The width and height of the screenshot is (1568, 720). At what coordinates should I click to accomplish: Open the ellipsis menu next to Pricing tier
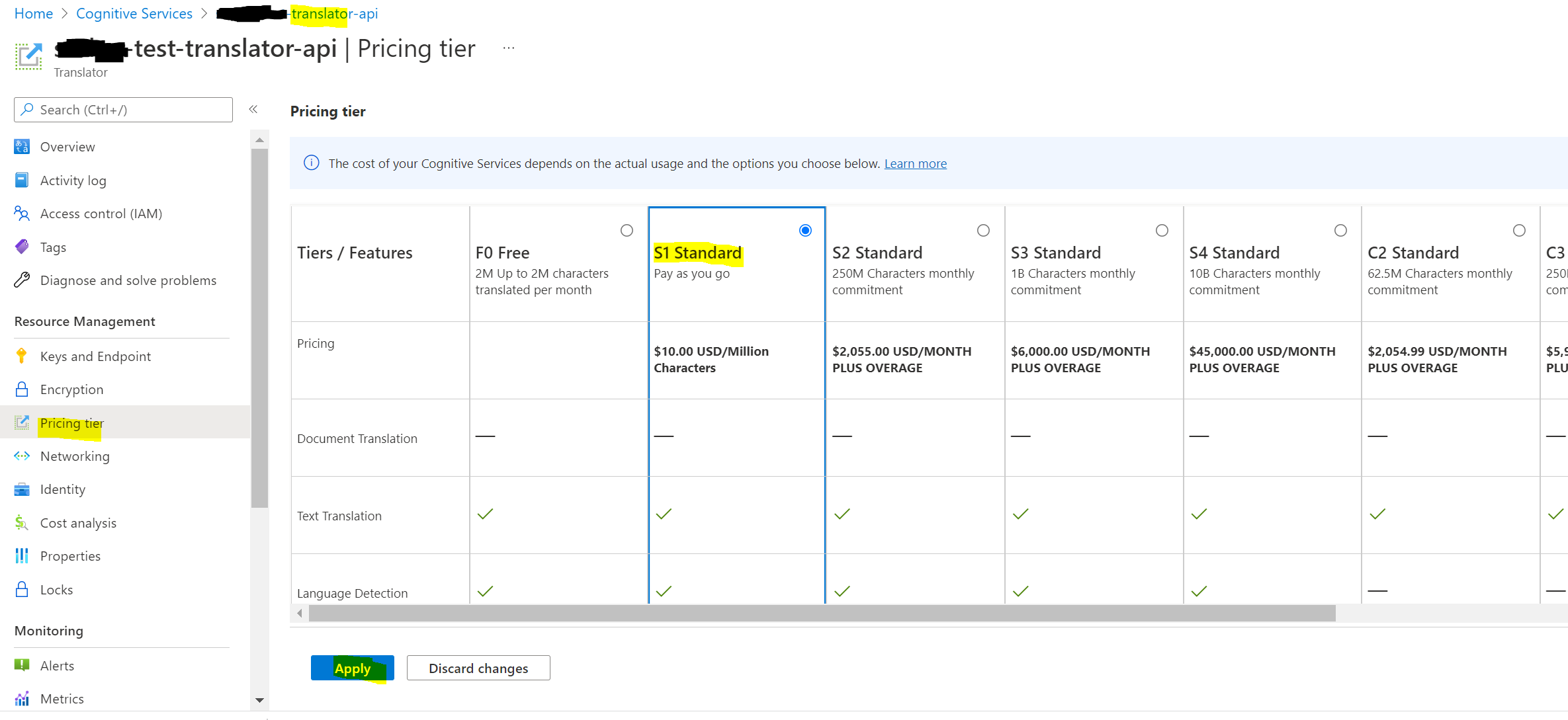point(508,47)
